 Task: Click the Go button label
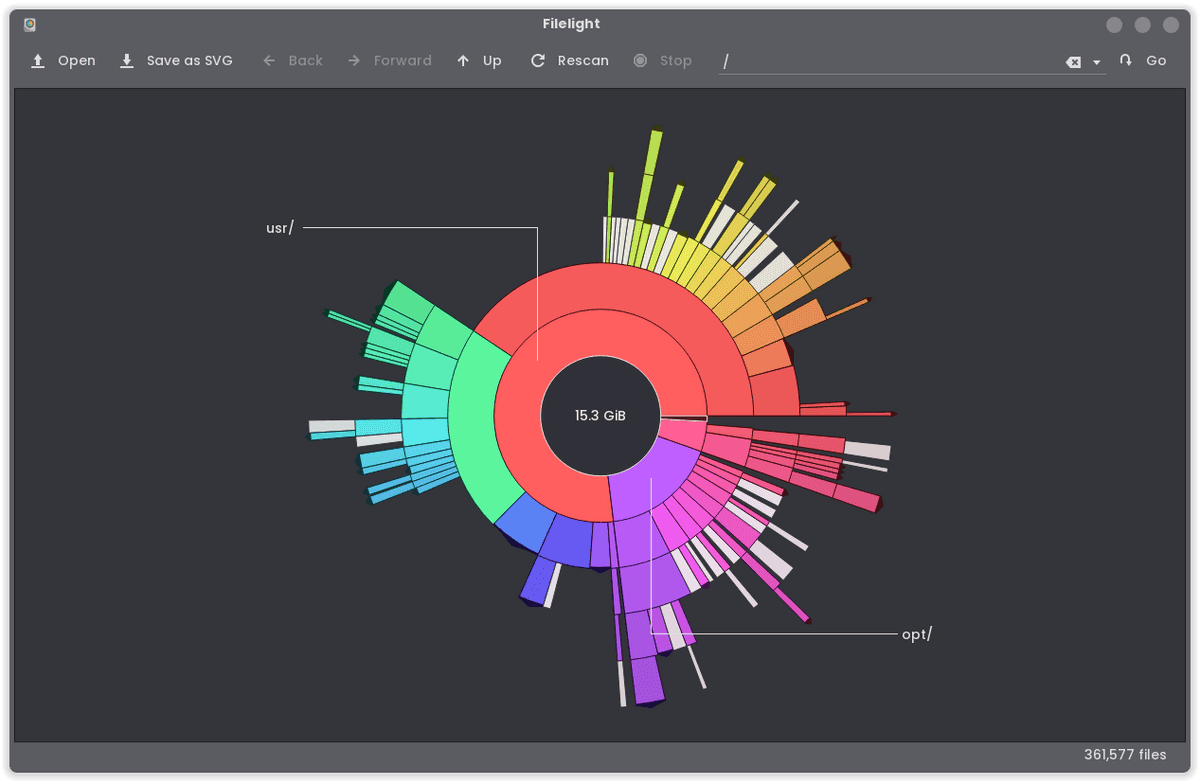pos(1156,61)
